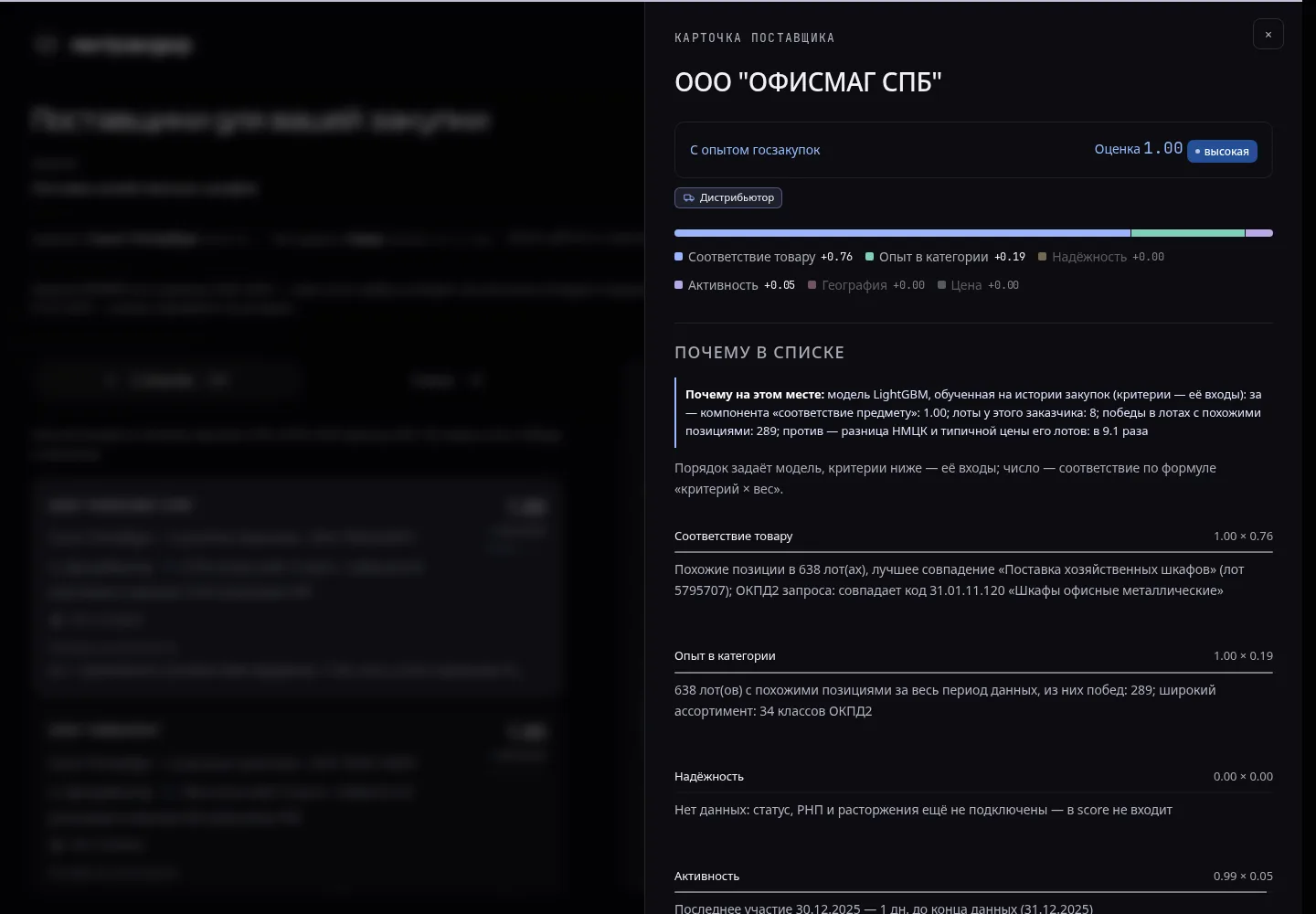Click the score value 1.00

tap(1162, 148)
